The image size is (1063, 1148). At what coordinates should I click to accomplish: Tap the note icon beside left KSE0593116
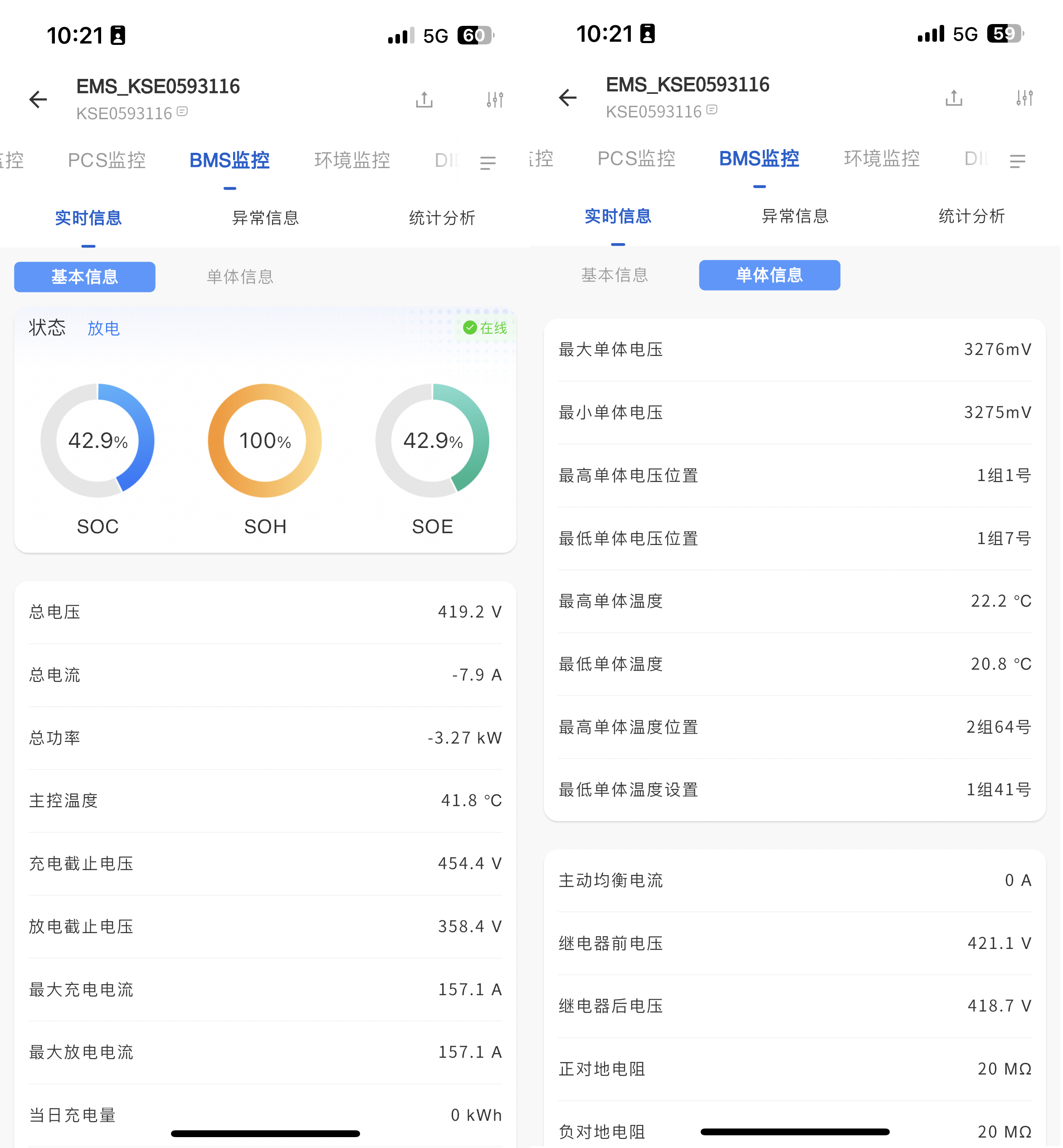[x=182, y=112]
